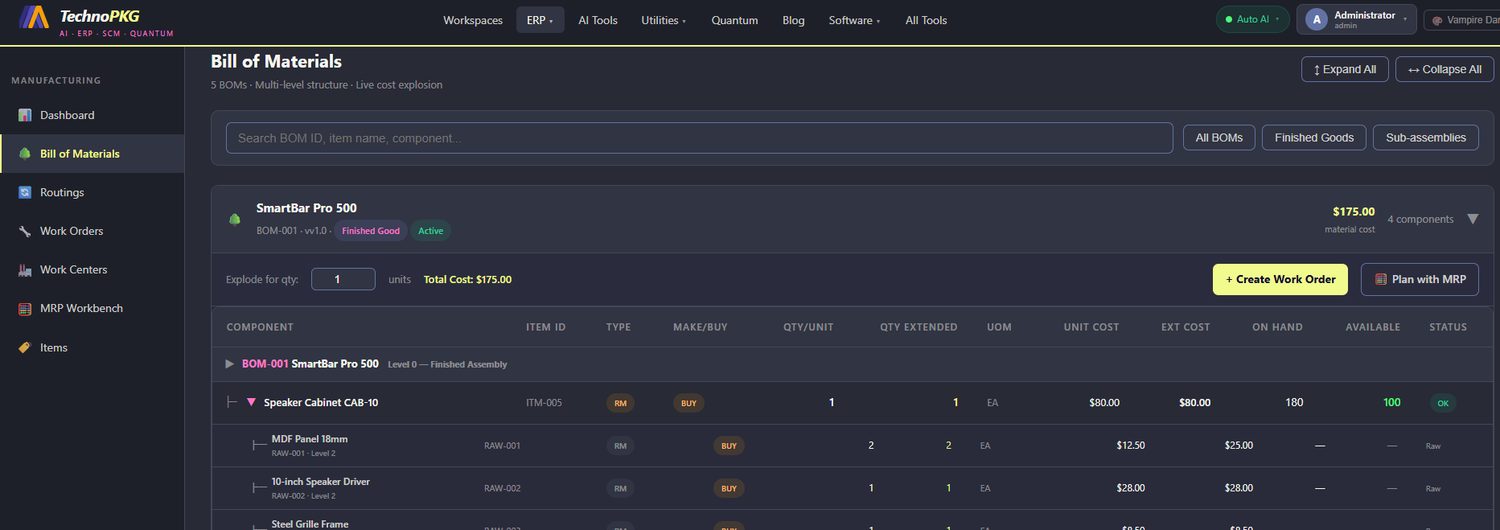The height and width of the screenshot is (530, 1500).
Task: Select the Routings icon in sidebar
Action: coord(25,192)
